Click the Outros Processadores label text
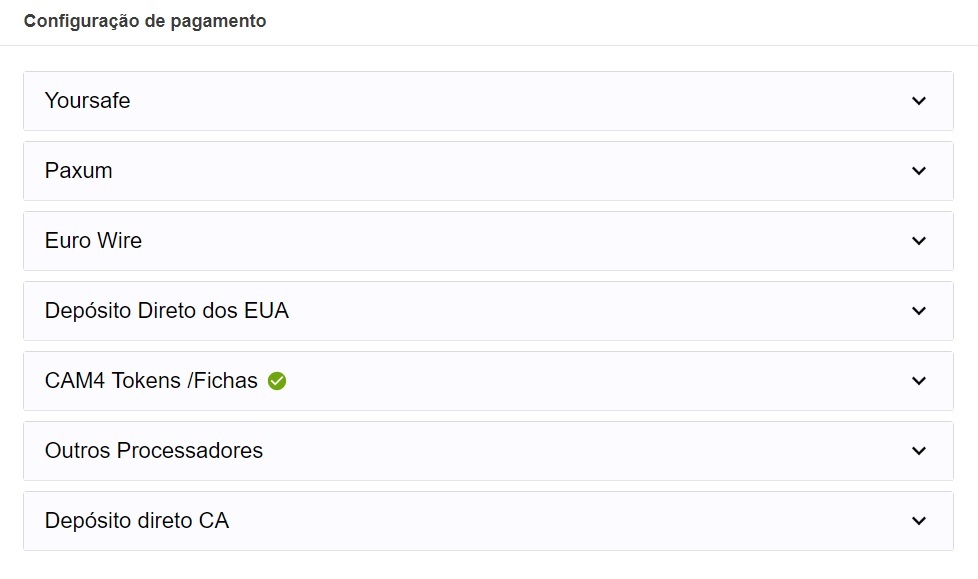The image size is (978, 579). click(154, 451)
